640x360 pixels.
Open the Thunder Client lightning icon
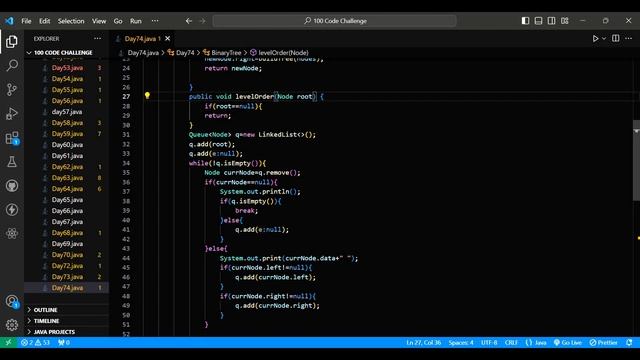pos(12,209)
